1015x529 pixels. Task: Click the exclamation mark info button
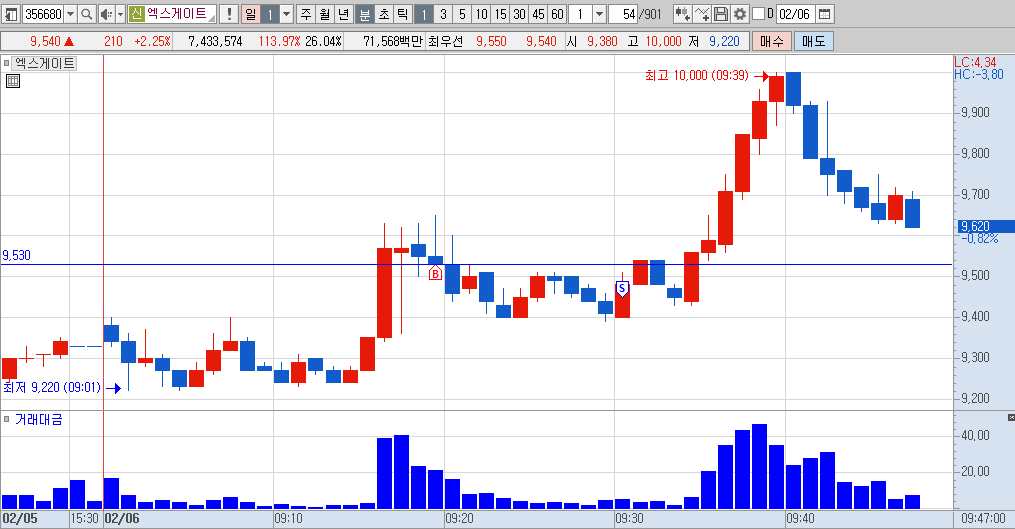tap(229, 14)
